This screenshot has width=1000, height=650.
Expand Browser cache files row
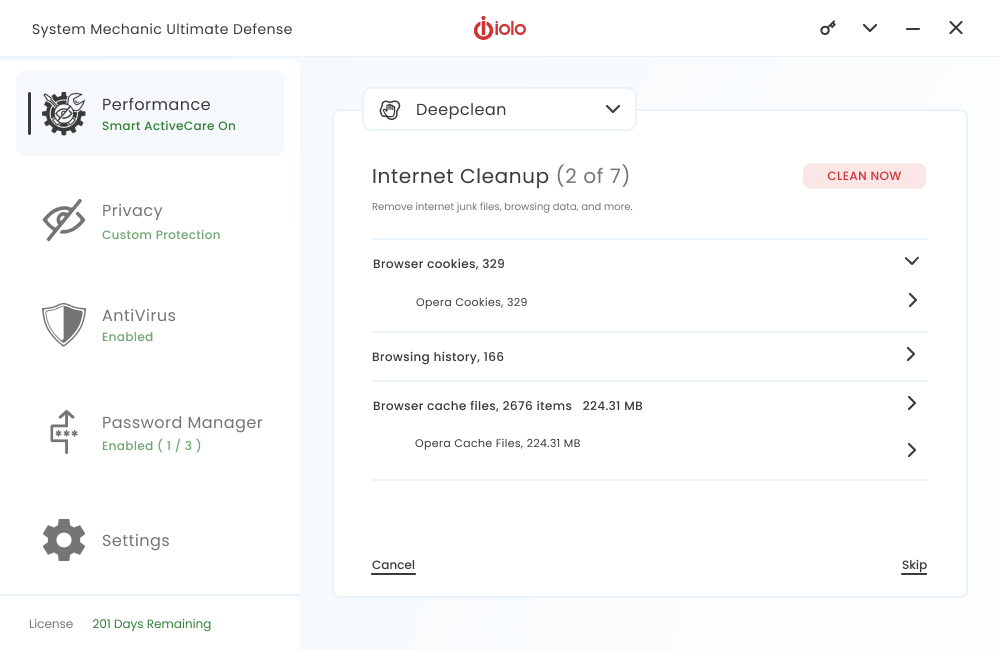tap(911, 403)
